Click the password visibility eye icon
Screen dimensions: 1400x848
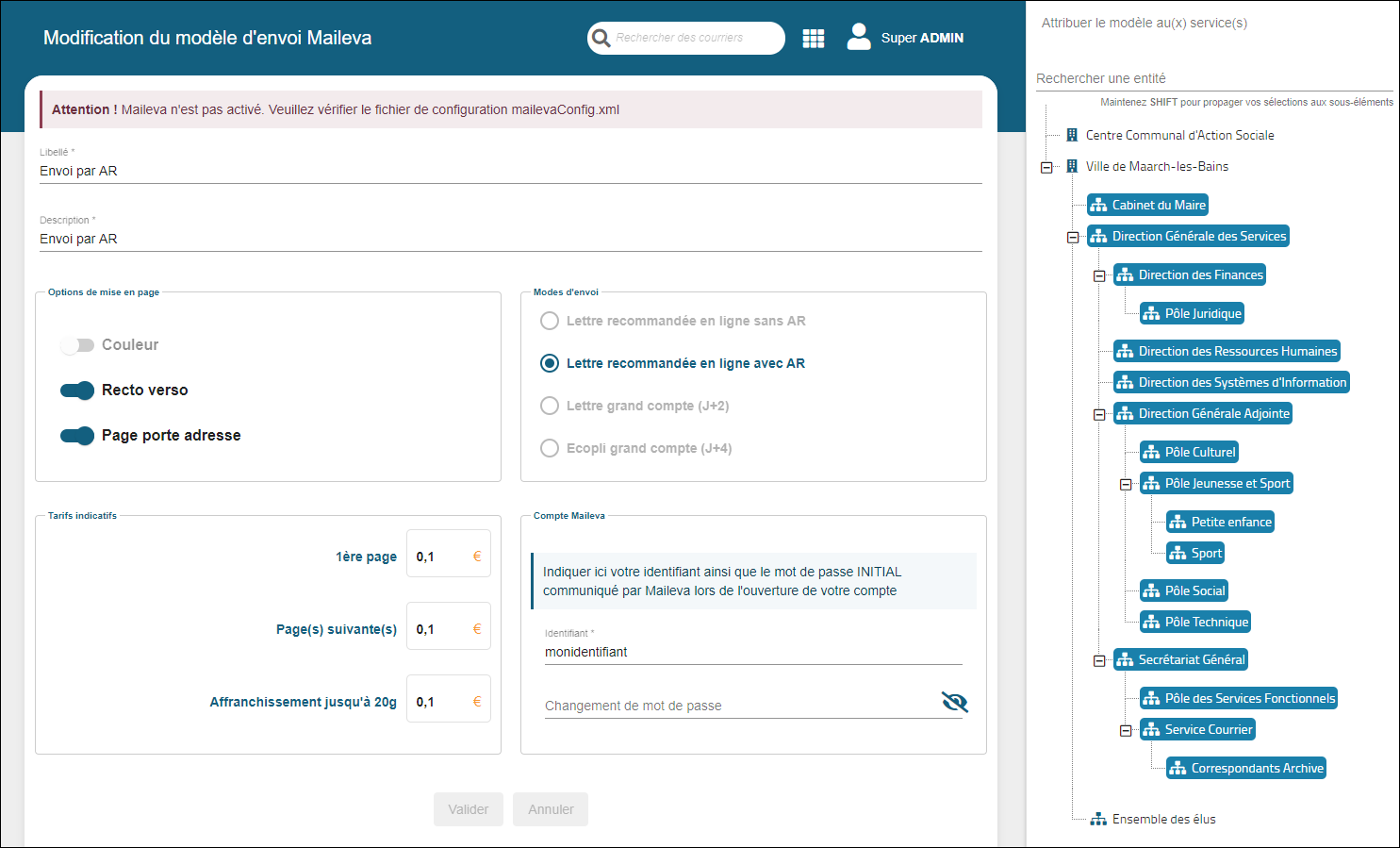954,702
